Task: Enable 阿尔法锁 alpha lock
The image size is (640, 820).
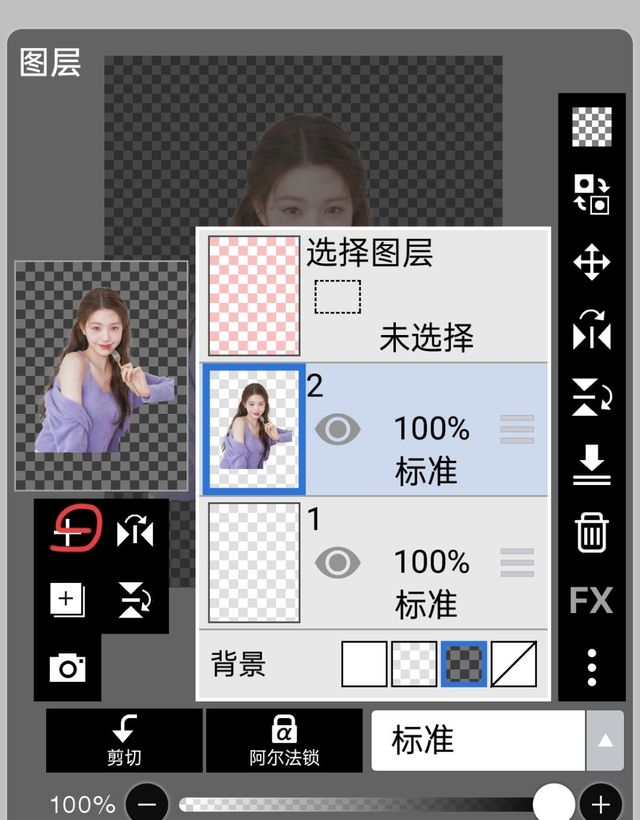Action: click(284, 740)
